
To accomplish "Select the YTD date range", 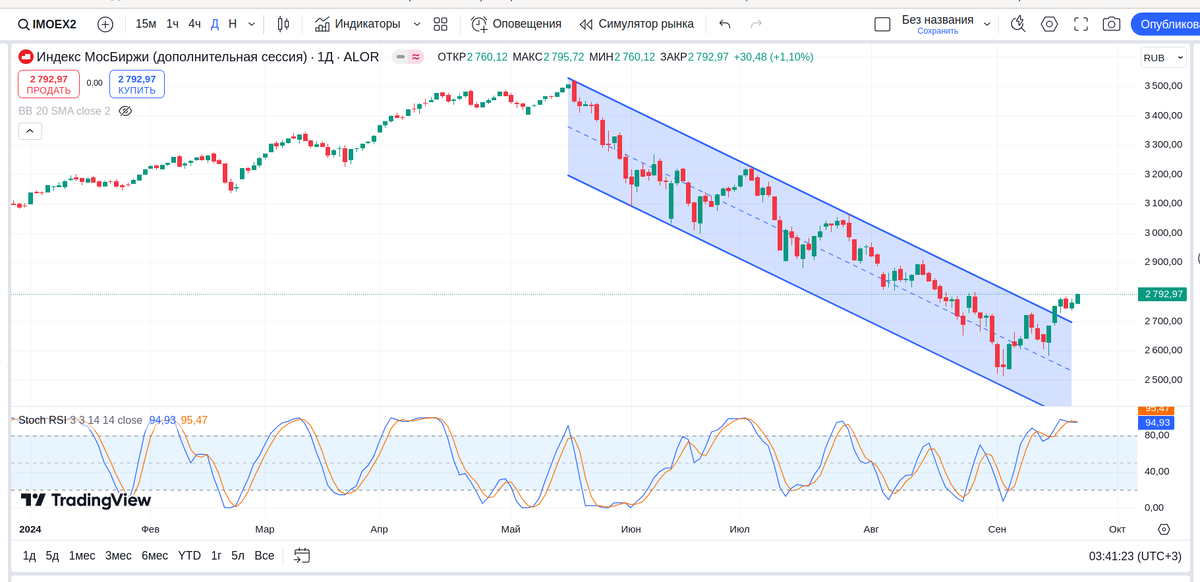I will (x=189, y=555).
